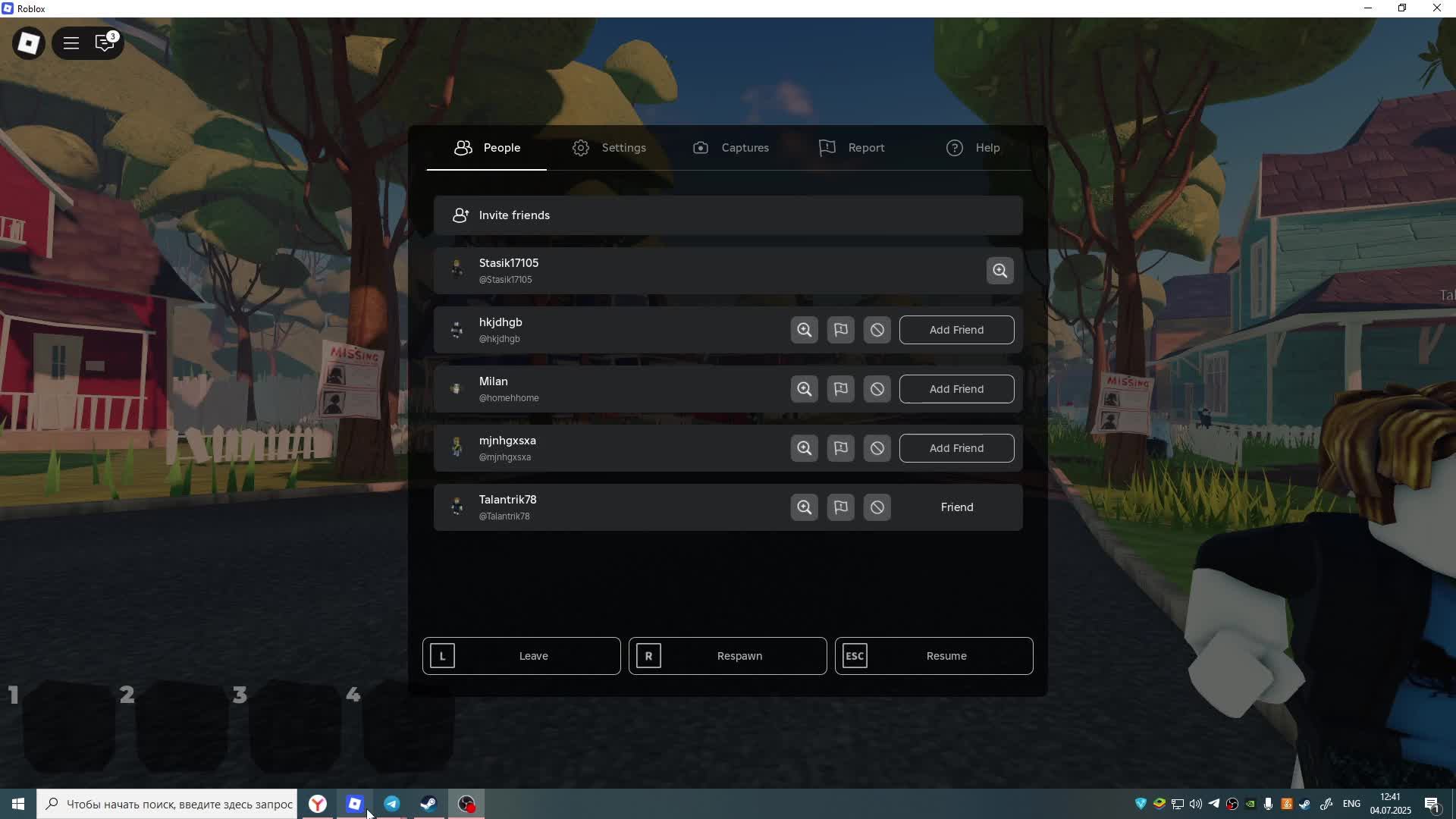1456x819 pixels.
Task: Add Milan as a friend
Action: click(956, 389)
